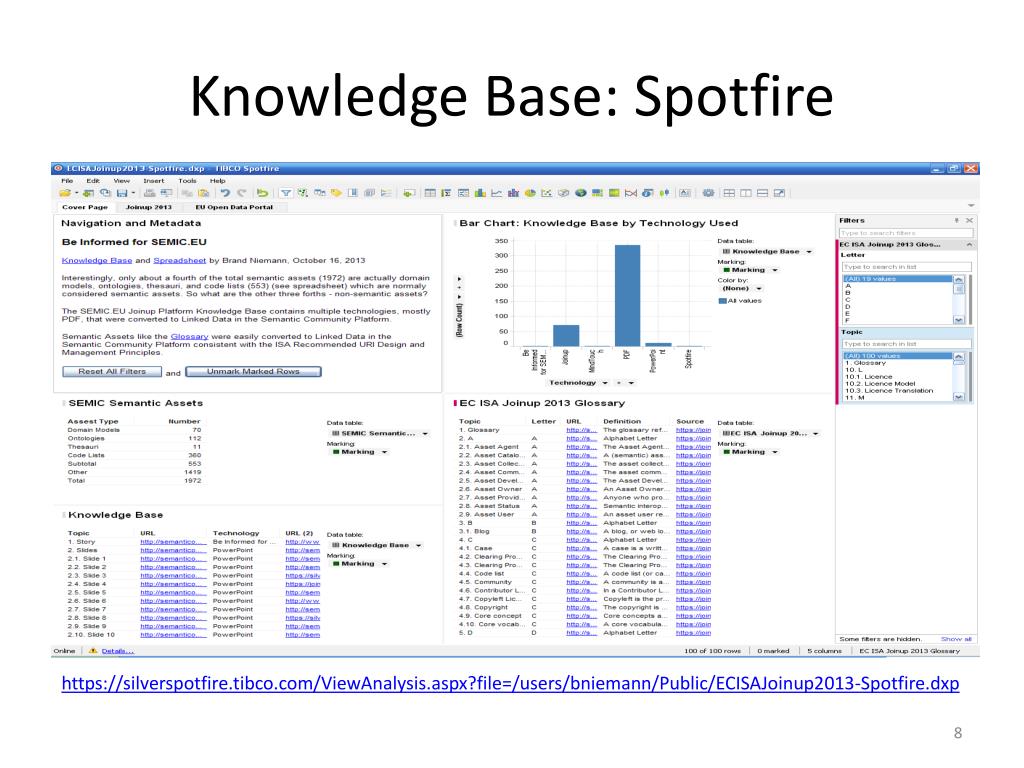Screen dimensions: 1024x768
Task: Open the Knowledge Base hyperlink in text
Action: coord(97,260)
